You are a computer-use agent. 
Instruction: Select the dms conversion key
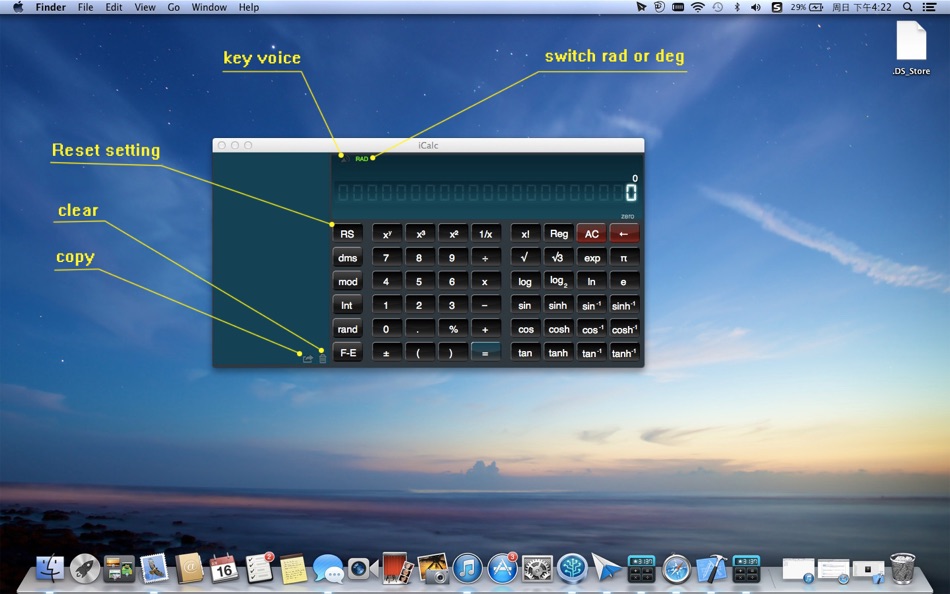pos(347,257)
